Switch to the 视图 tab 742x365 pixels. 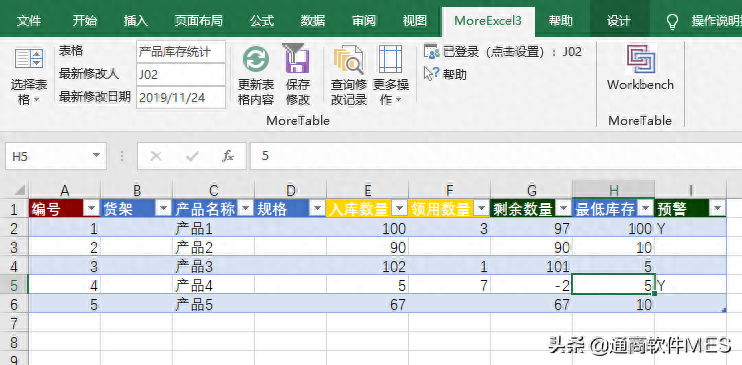(x=415, y=21)
